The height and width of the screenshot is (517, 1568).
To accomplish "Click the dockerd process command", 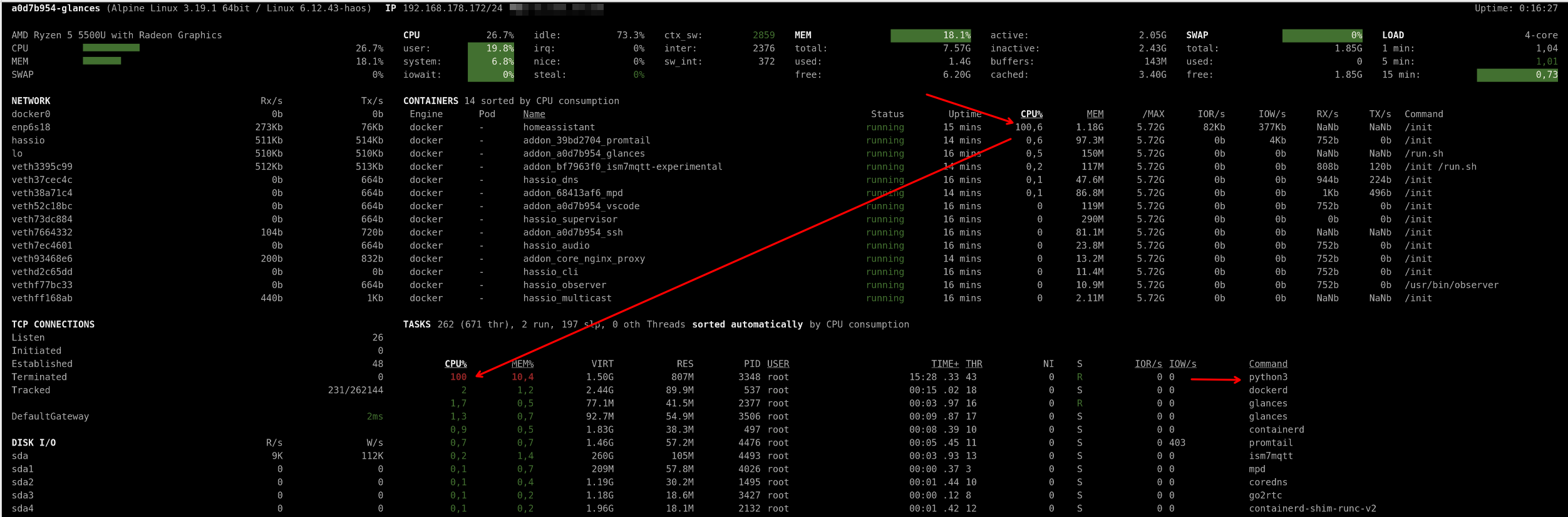I will point(1268,390).
